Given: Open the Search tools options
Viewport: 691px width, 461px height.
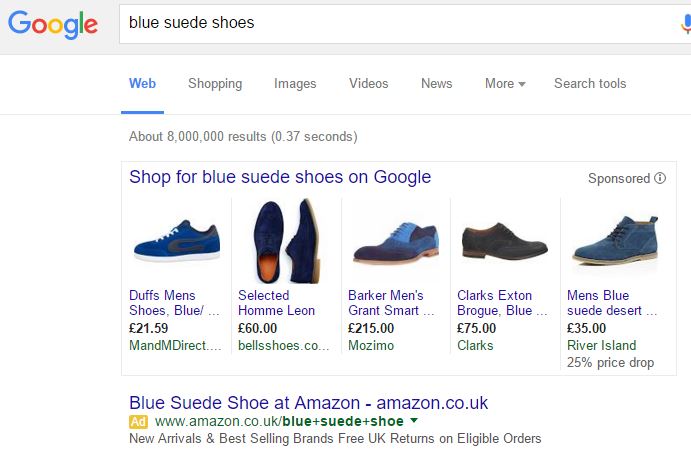Looking at the screenshot, I should [x=590, y=84].
